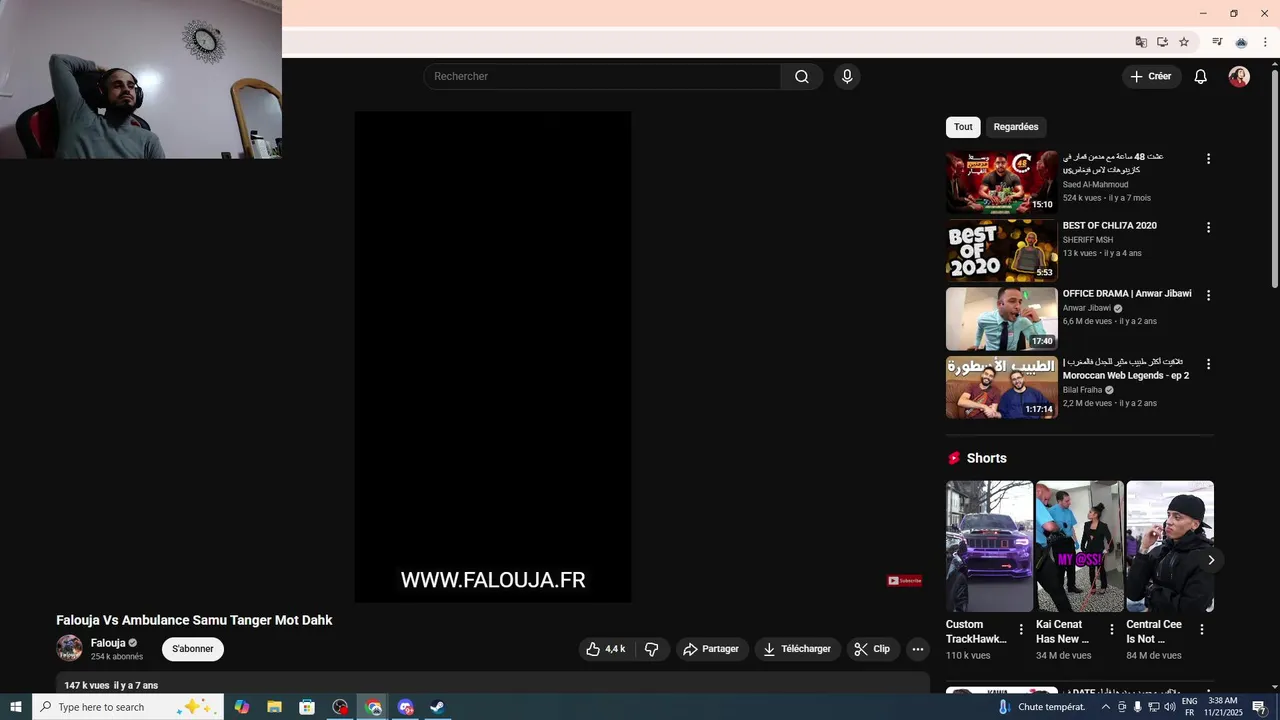1280x720 pixels.
Task: Translate this page via browser icon
Action: click(x=1141, y=42)
